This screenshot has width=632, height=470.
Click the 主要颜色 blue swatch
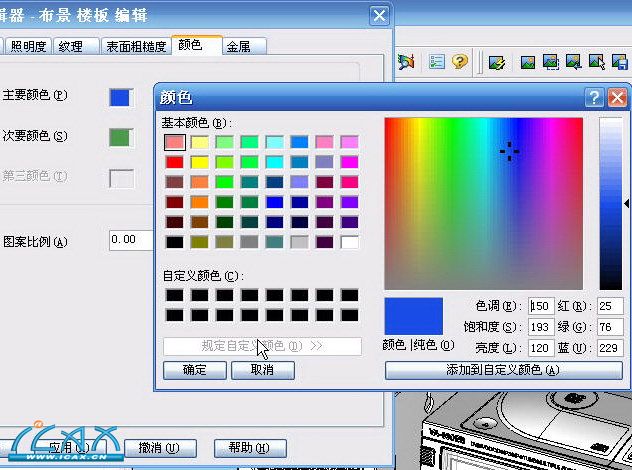(x=121, y=98)
